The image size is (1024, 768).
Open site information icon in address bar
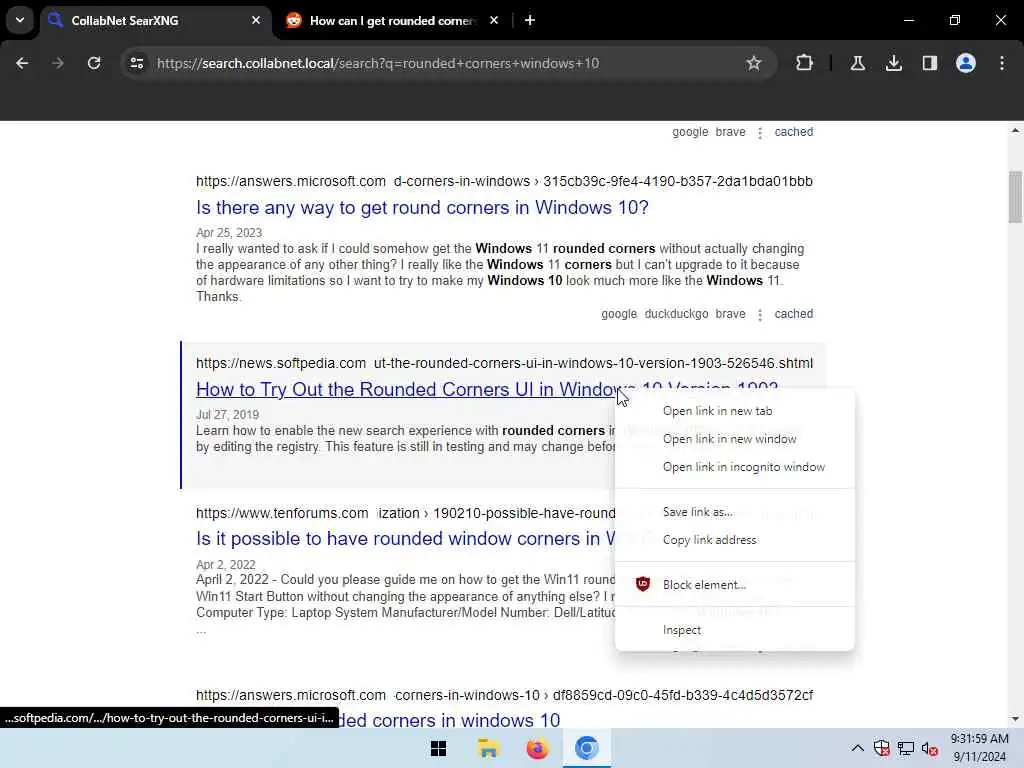click(x=136, y=63)
